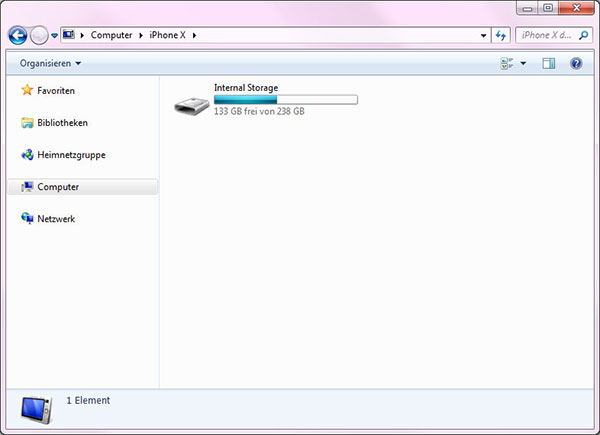Maximize the explorer window

click(548, 8)
